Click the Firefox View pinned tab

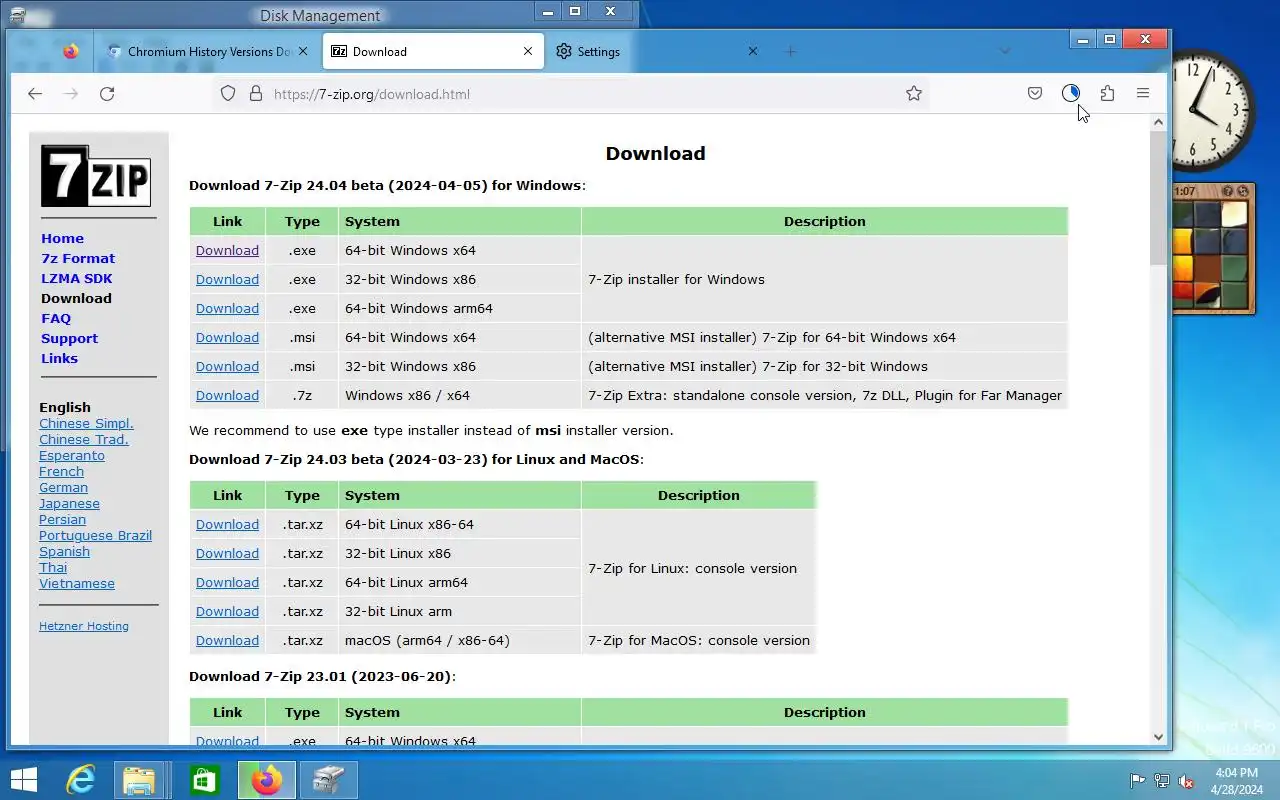[70, 51]
